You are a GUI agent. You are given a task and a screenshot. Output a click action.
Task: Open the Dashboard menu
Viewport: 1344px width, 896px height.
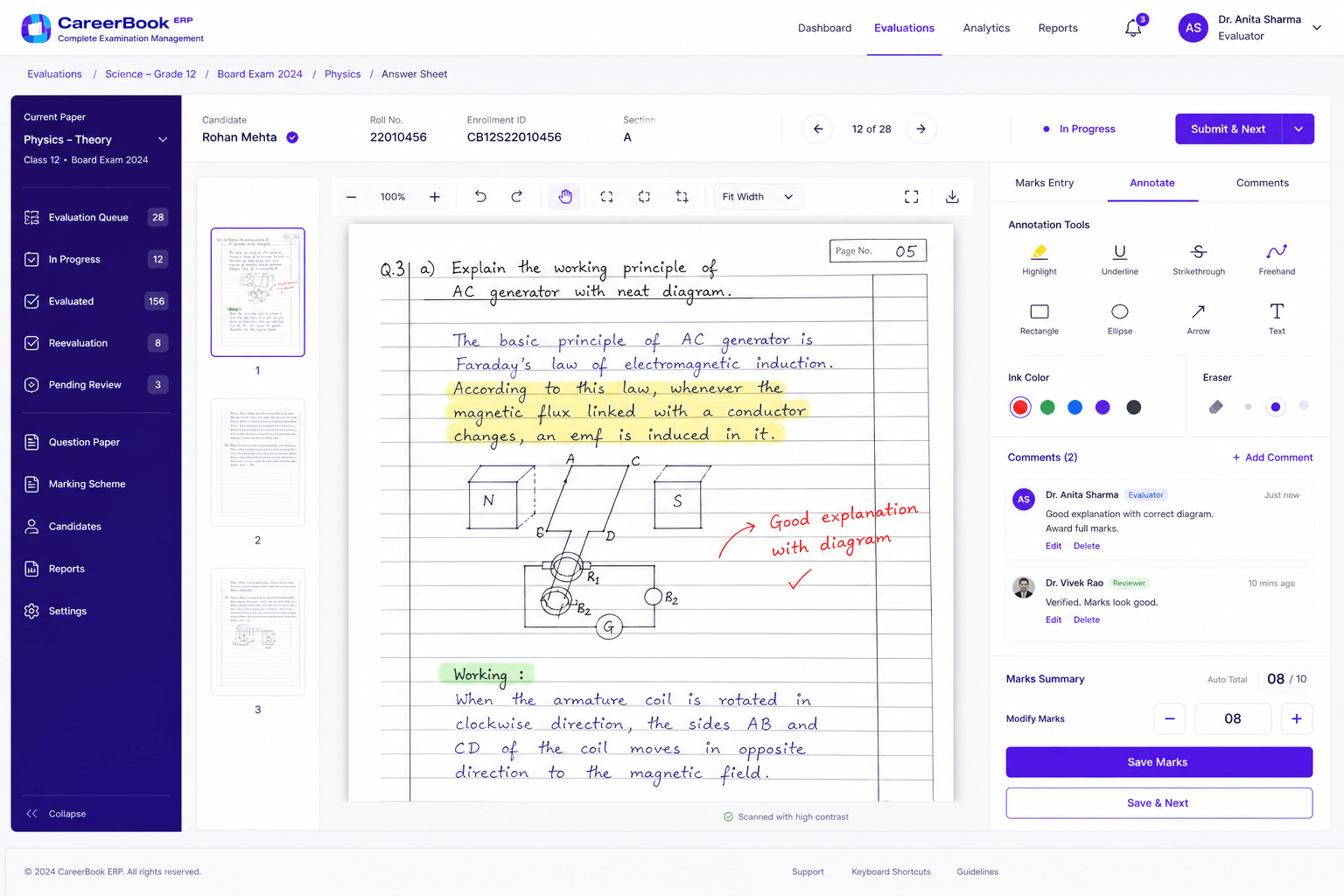tap(824, 28)
